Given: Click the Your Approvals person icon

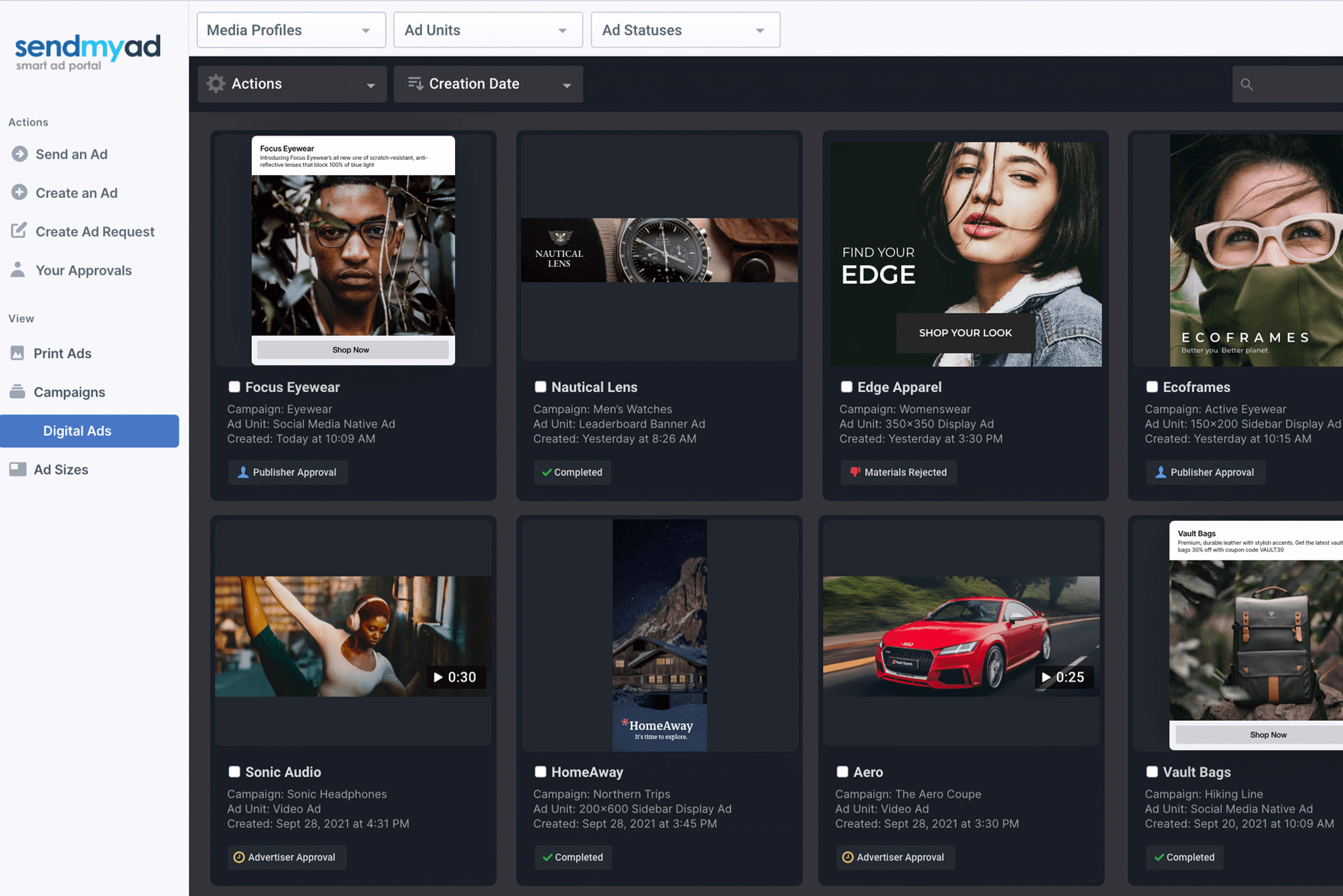Looking at the screenshot, I should [x=18, y=270].
